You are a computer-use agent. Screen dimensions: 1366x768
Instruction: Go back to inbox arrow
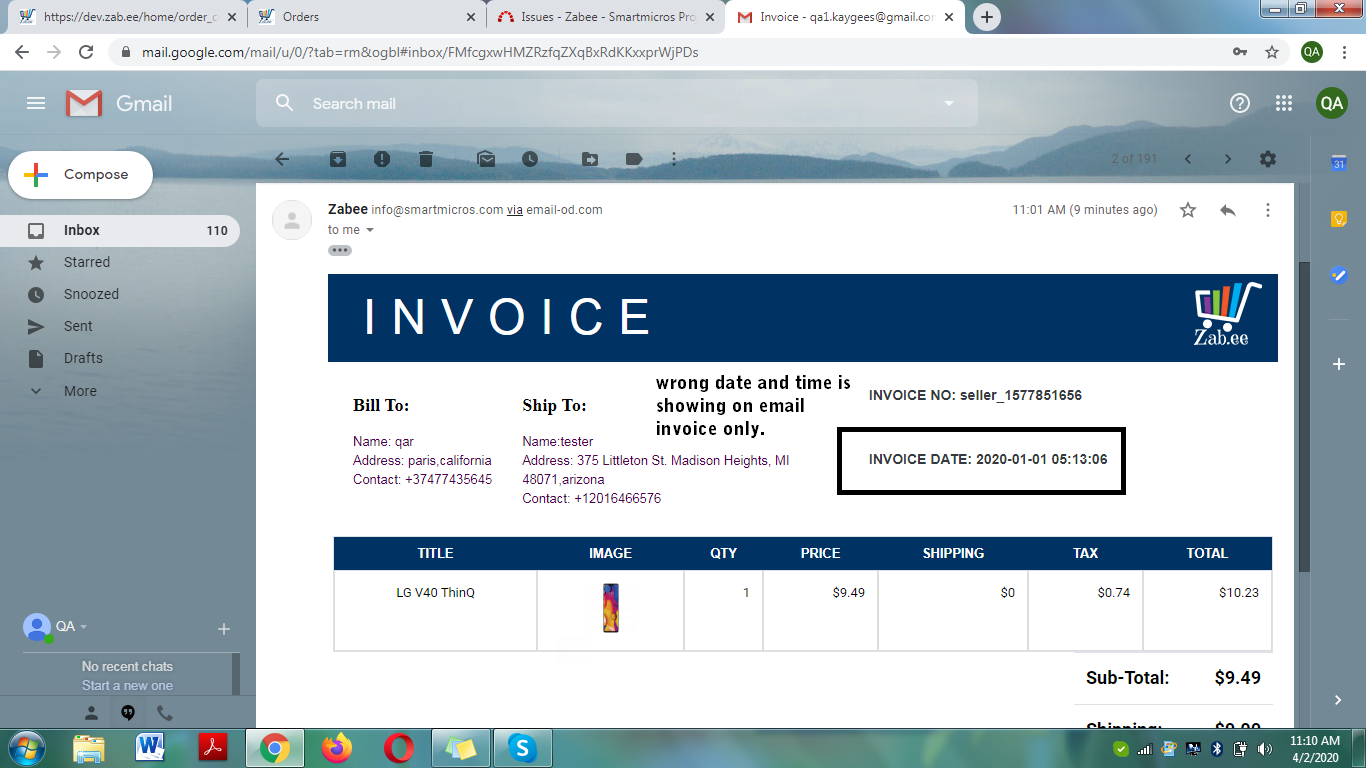282,159
